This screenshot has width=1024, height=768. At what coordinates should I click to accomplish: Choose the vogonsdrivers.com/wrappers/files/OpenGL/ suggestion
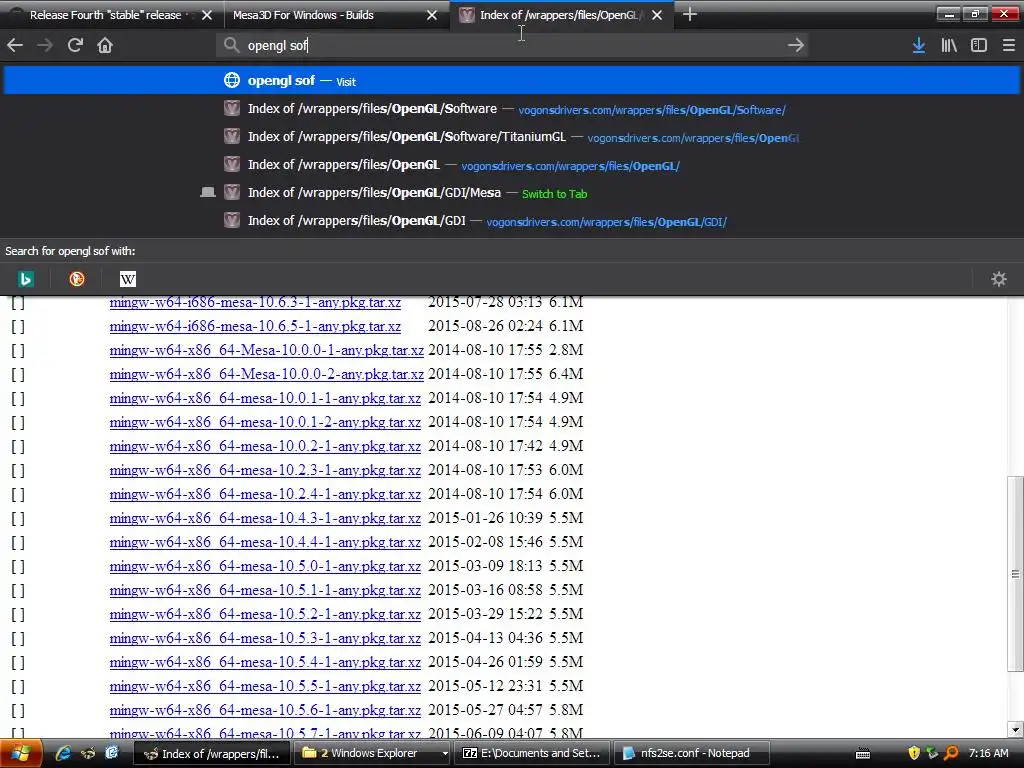coord(512,165)
